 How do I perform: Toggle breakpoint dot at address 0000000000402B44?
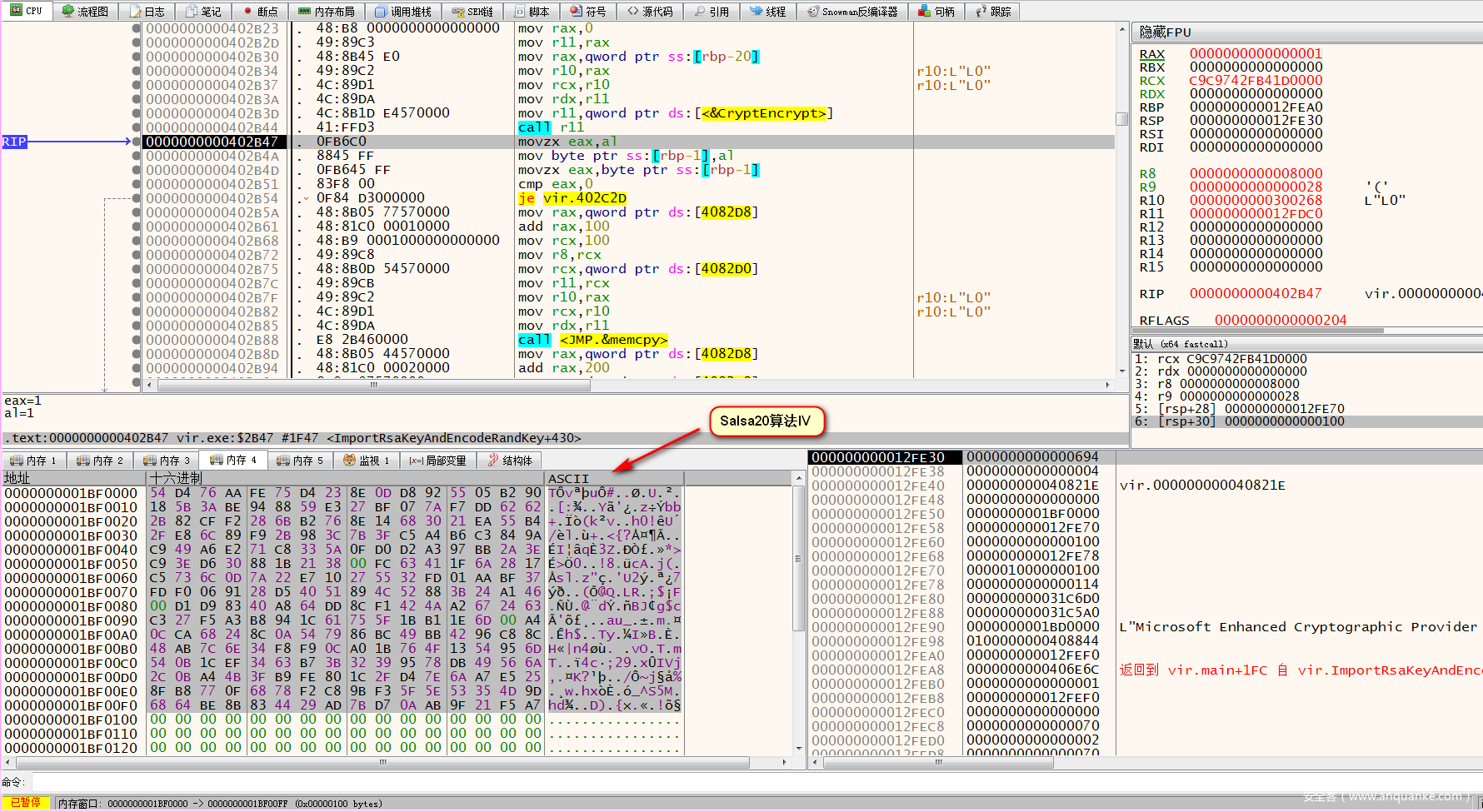[x=137, y=127]
